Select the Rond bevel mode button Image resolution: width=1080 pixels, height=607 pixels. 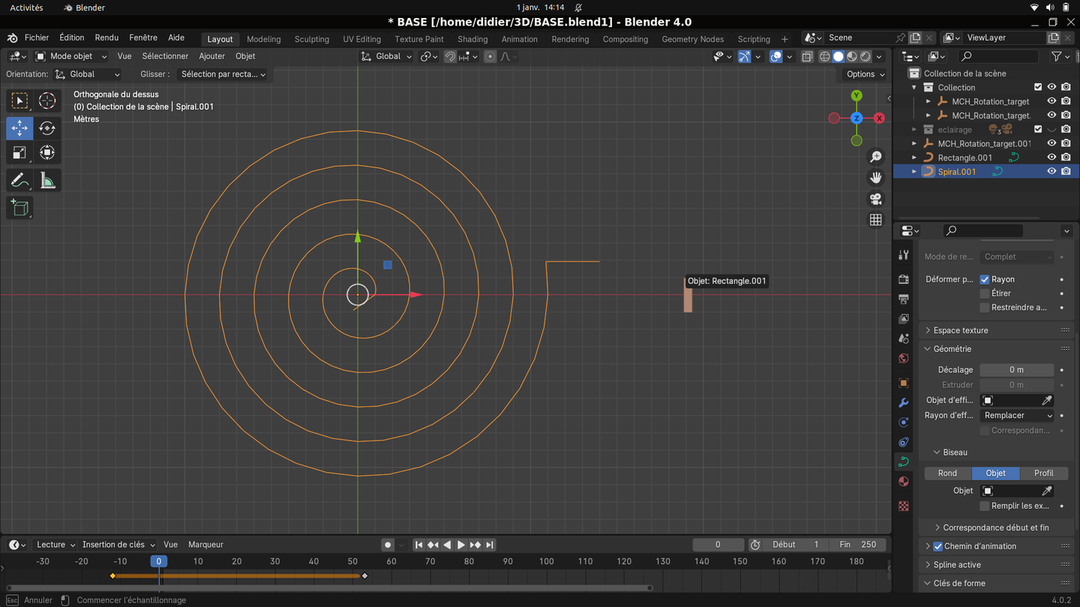(947, 473)
